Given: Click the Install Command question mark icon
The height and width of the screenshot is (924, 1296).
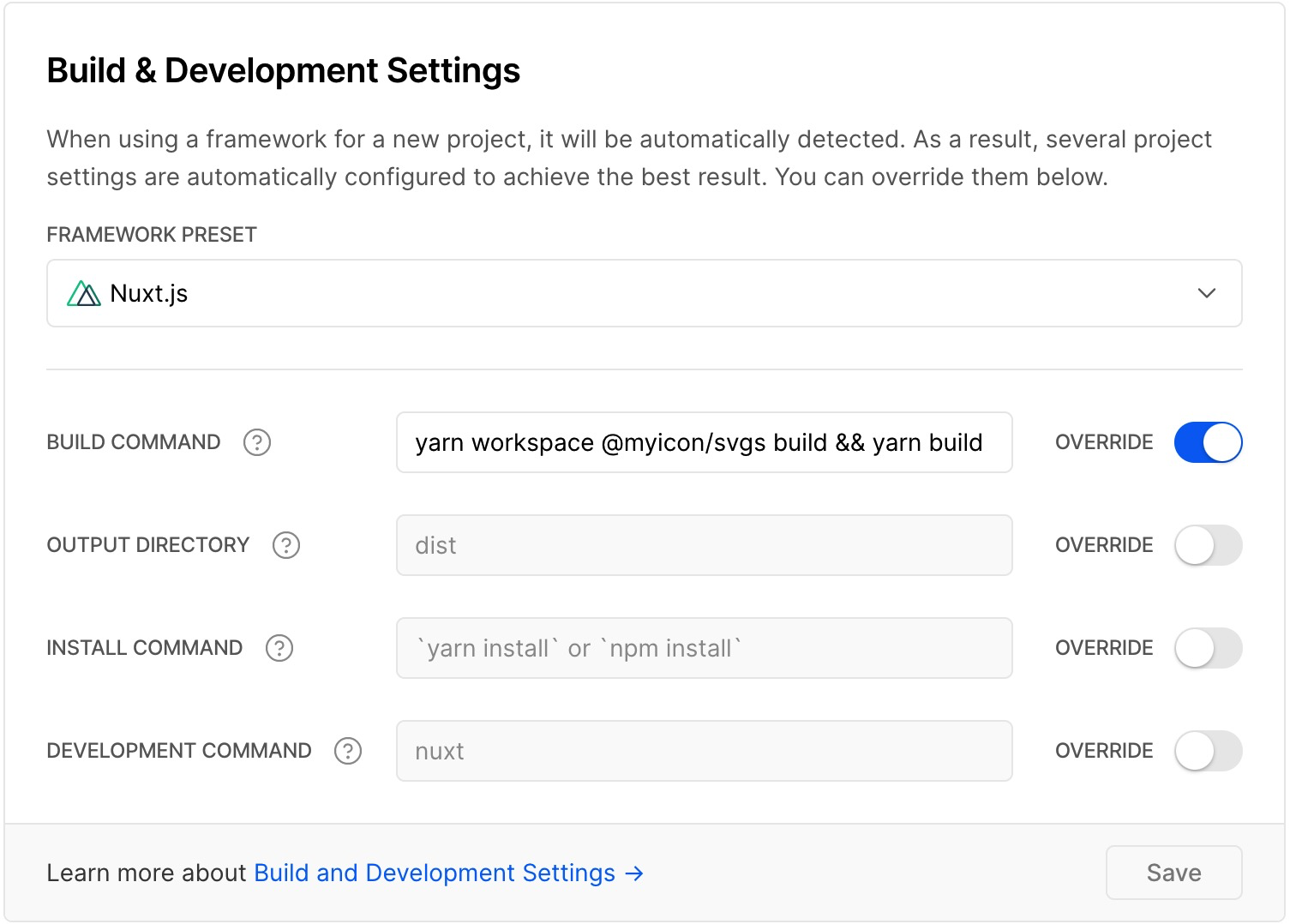Looking at the screenshot, I should tap(279, 648).
